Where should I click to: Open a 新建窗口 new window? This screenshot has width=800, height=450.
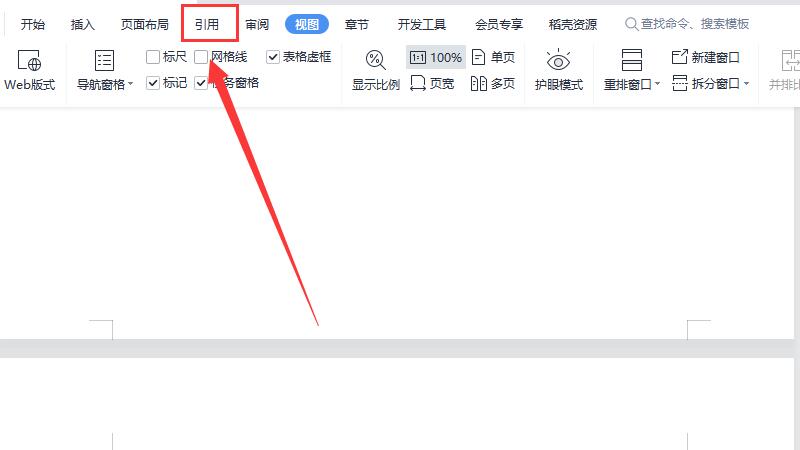pos(706,57)
